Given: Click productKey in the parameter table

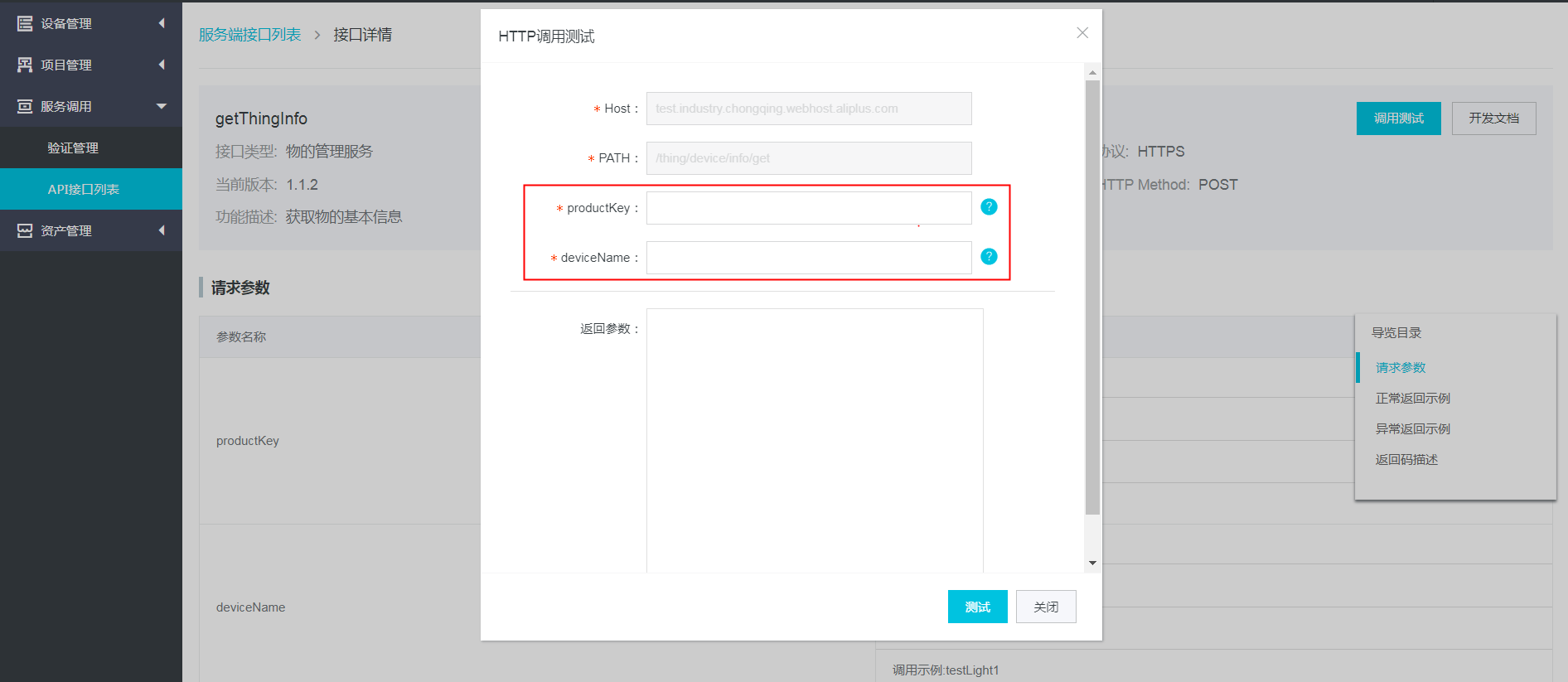Looking at the screenshot, I should pos(248,441).
